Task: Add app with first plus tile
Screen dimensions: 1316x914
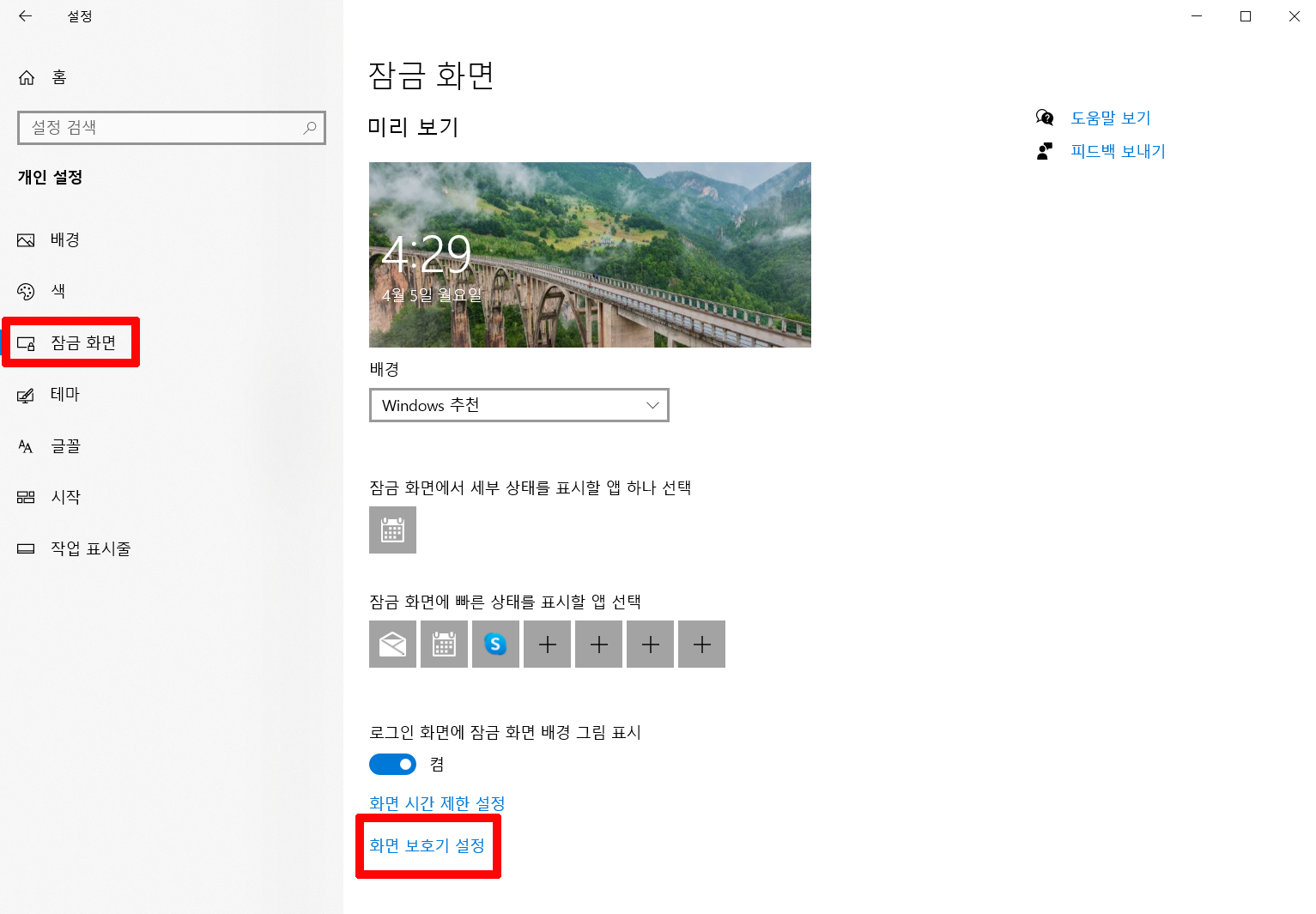Action: click(547, 645)
